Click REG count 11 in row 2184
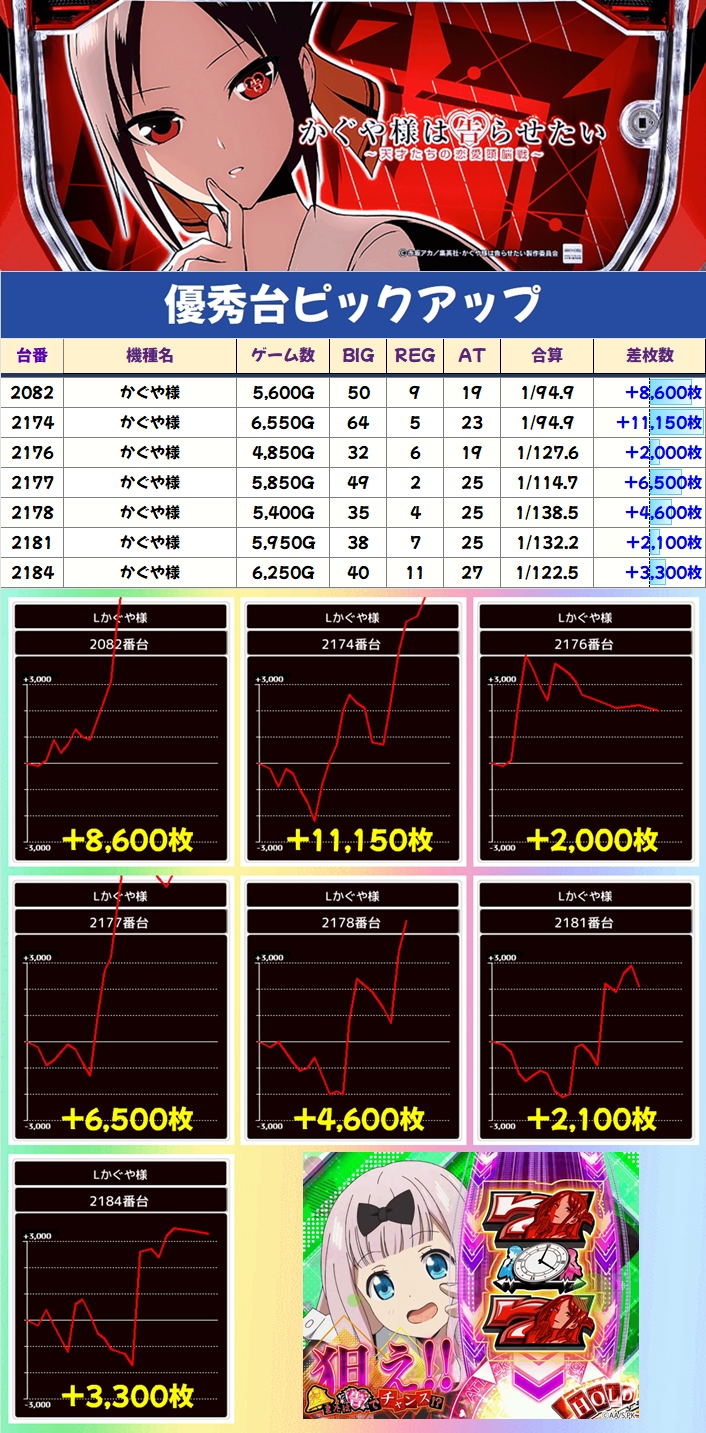This screenshot has width=706, height=1433. pyautogui.click(x=415, y=573)
